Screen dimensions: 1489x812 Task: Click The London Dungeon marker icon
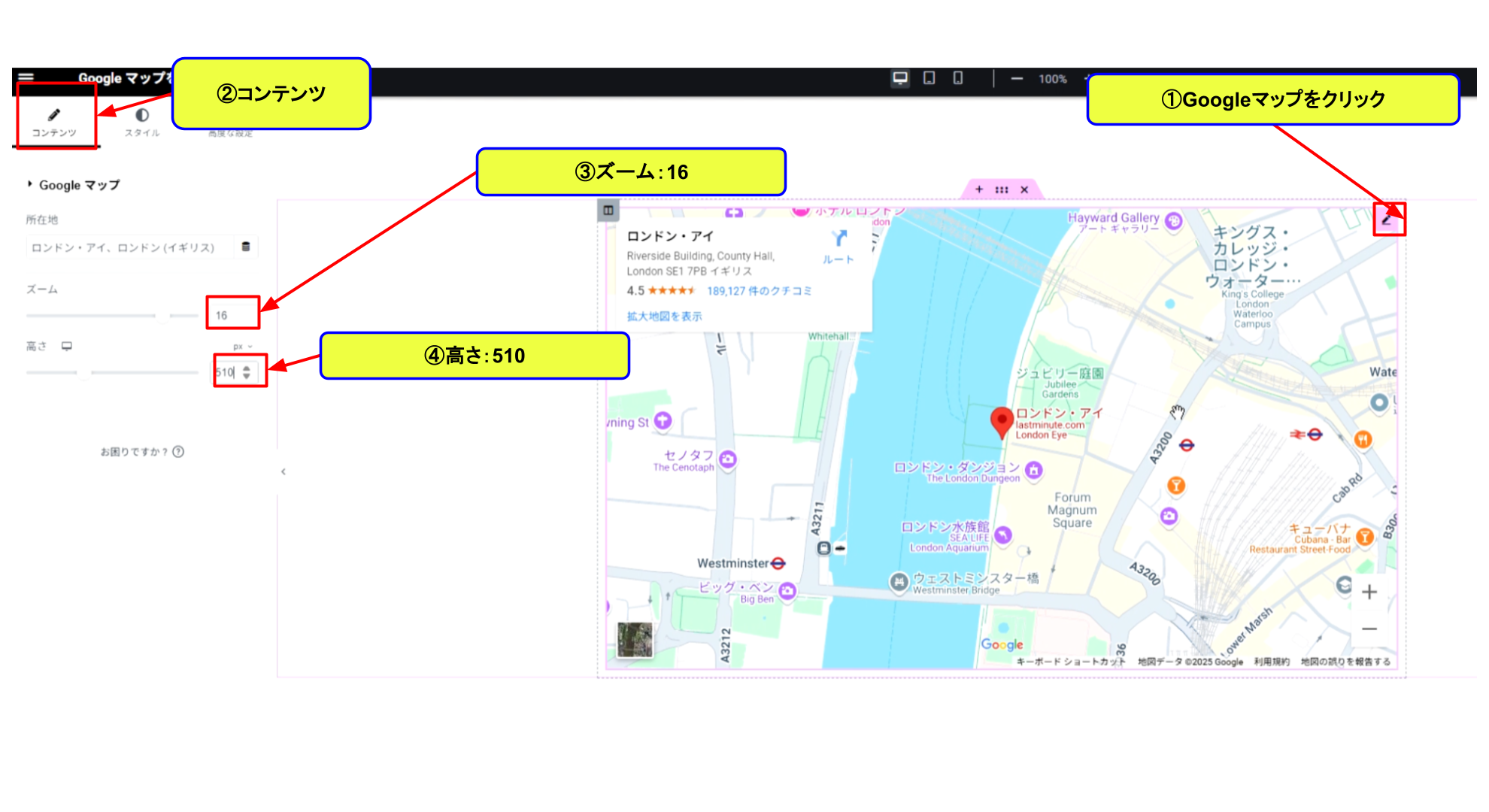[x=1034, y=471]
